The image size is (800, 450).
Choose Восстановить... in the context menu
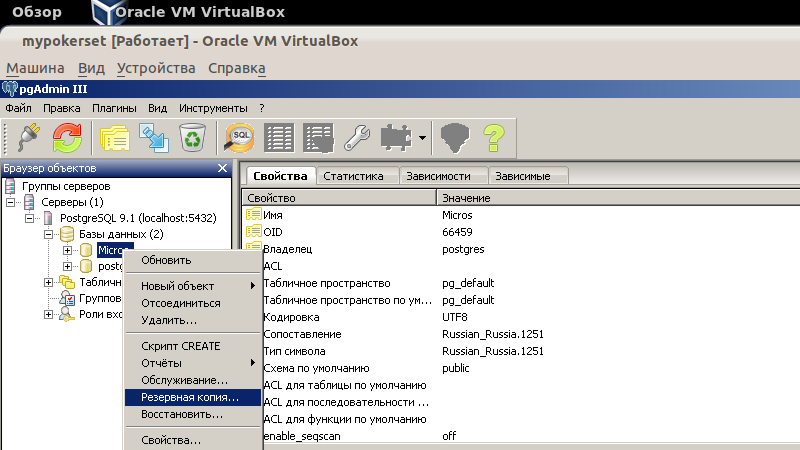click(x=181, y=414)
